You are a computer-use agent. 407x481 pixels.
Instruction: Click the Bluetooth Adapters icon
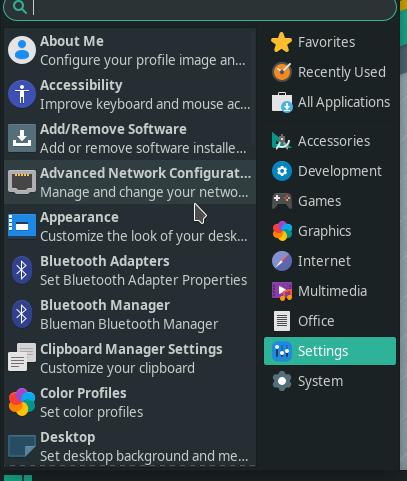click(22, 270)
